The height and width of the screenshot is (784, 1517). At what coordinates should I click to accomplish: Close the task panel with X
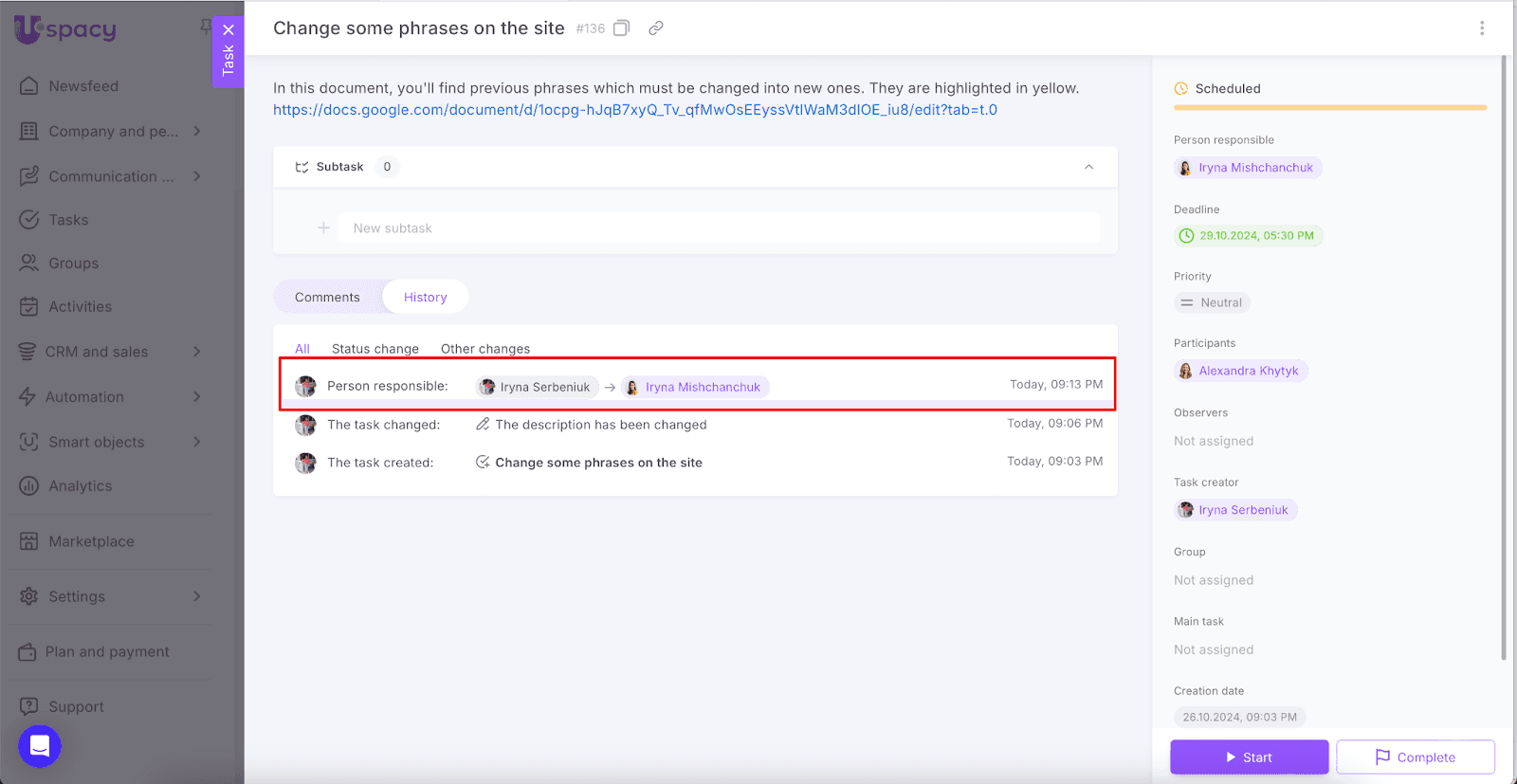(x=228, y=30)
